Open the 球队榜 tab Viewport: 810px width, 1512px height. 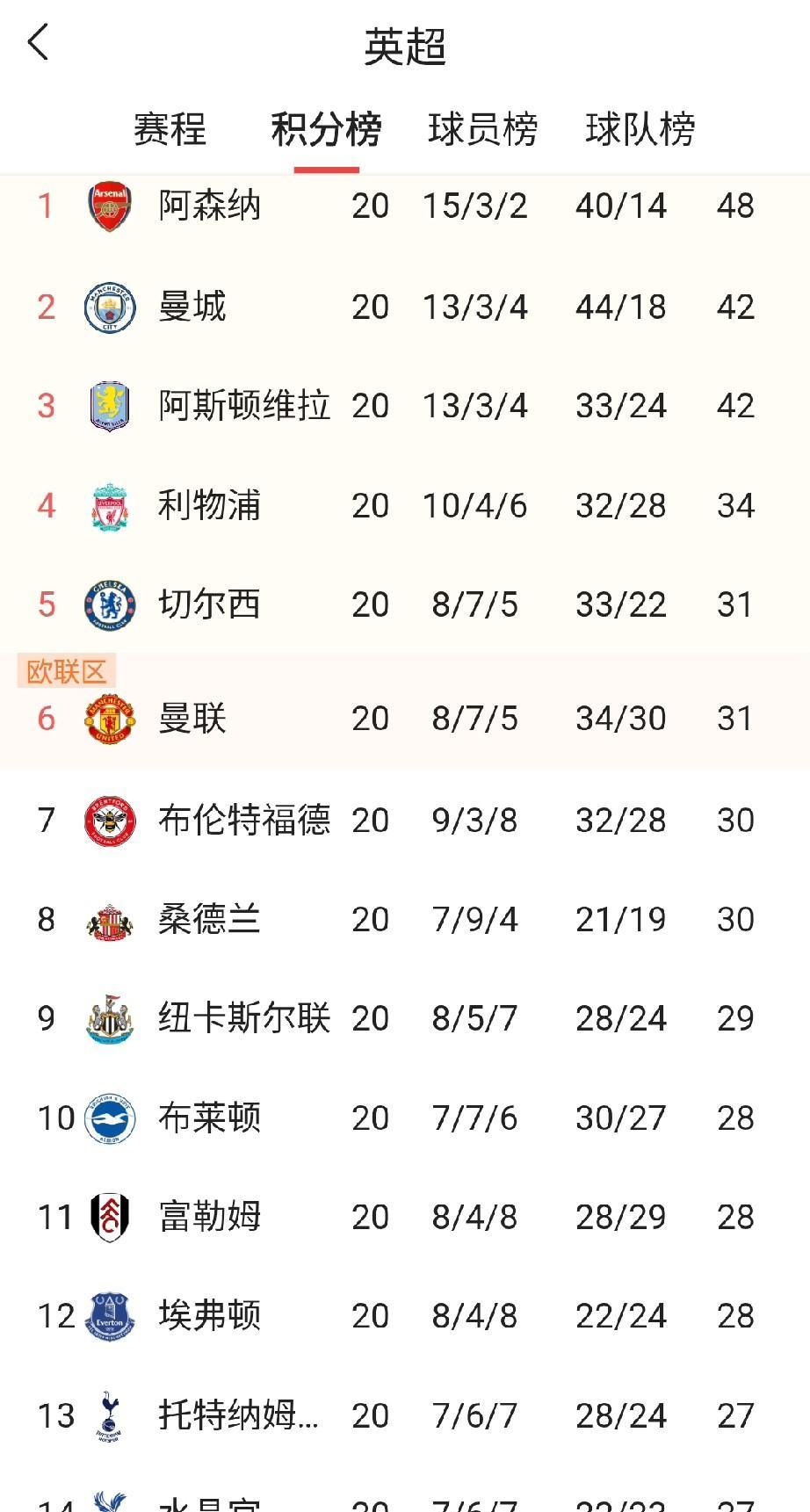[x=640, y=130]
